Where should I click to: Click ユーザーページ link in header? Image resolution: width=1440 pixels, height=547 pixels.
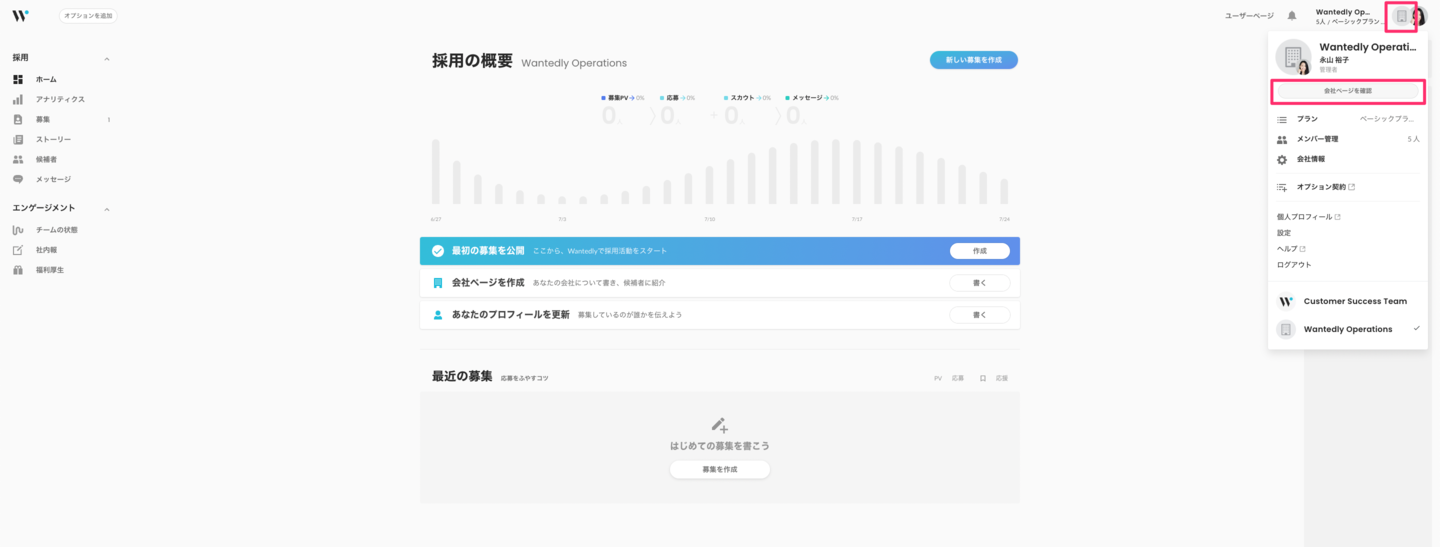click(x=1250, y=16)
